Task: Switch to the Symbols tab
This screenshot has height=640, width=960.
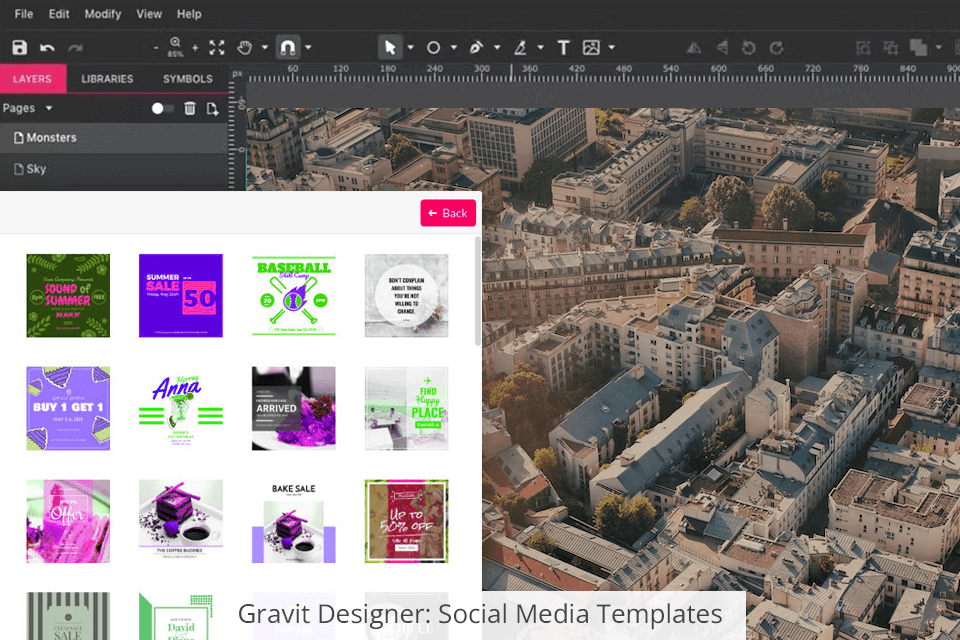Action: pyautogui.click(x=188, y=79)
